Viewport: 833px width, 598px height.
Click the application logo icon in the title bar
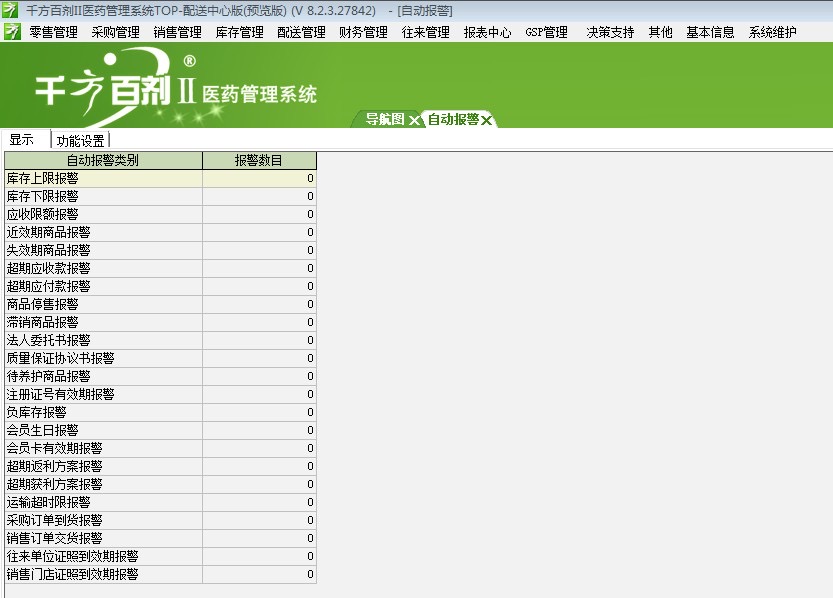coord(10,10)
